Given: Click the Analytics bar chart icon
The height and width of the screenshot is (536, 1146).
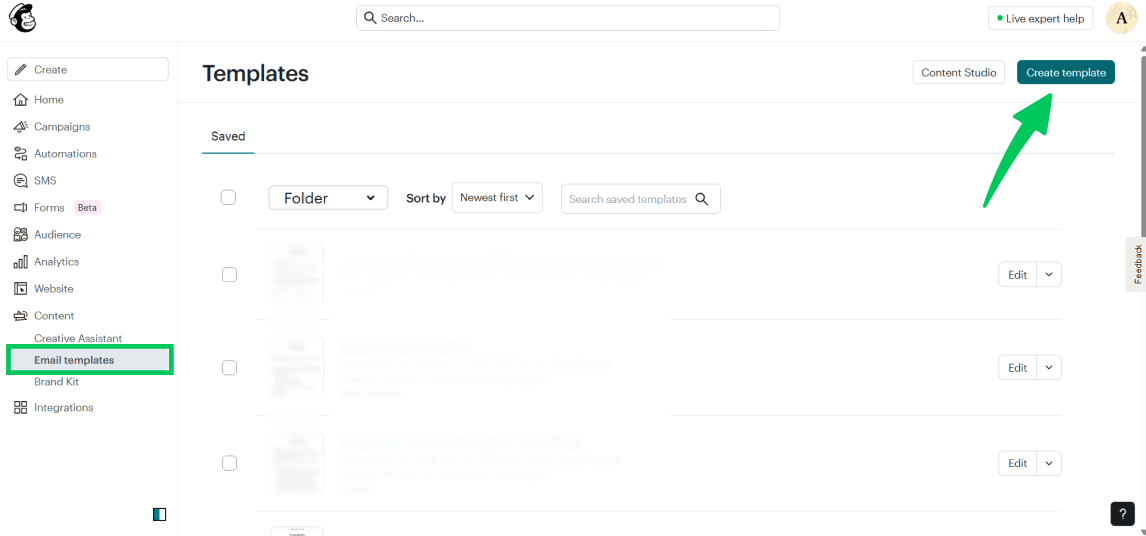Looking at the screenshot, I should coord(20,262).
